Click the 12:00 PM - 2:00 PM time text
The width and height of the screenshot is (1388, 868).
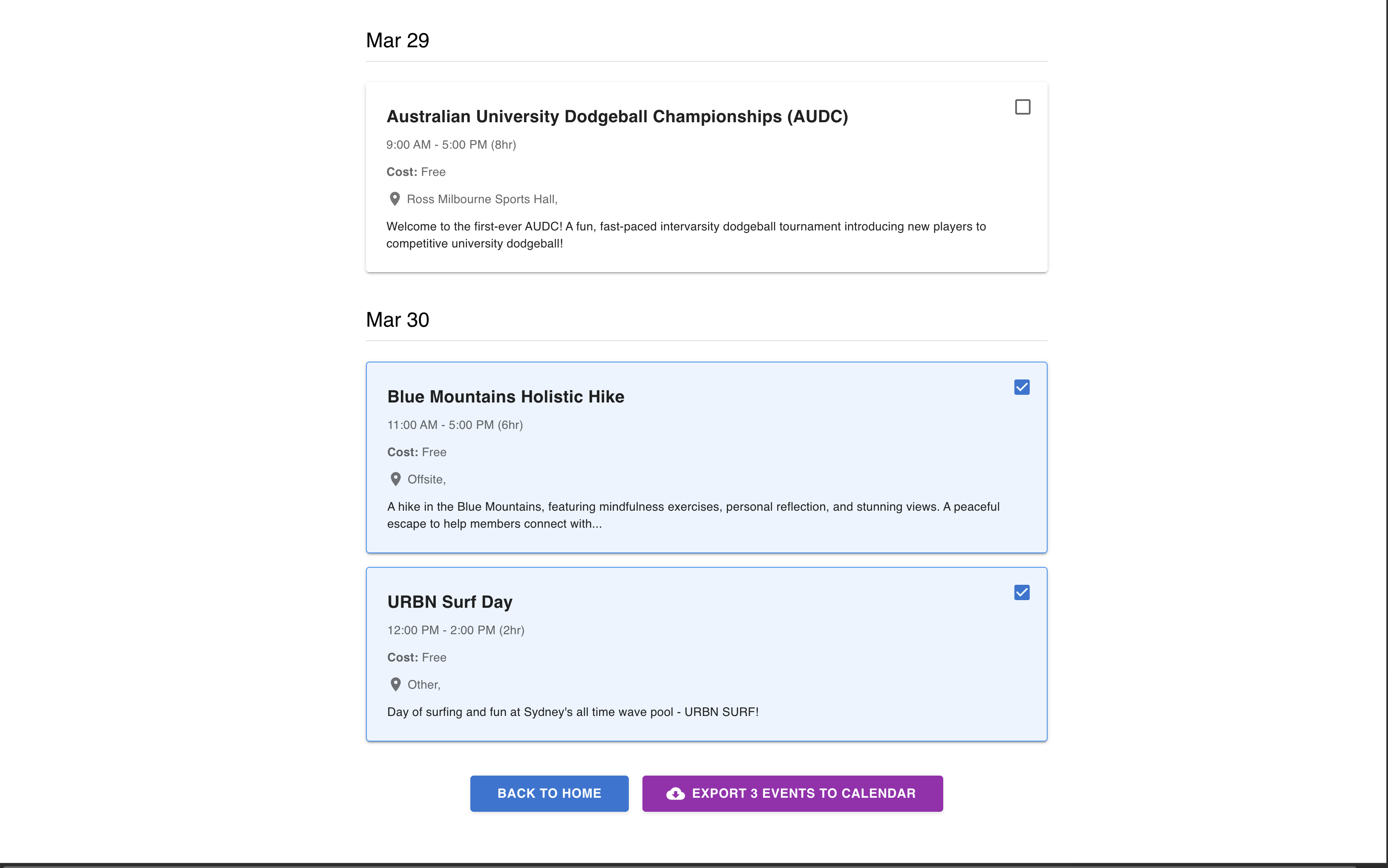coord(455,630)
